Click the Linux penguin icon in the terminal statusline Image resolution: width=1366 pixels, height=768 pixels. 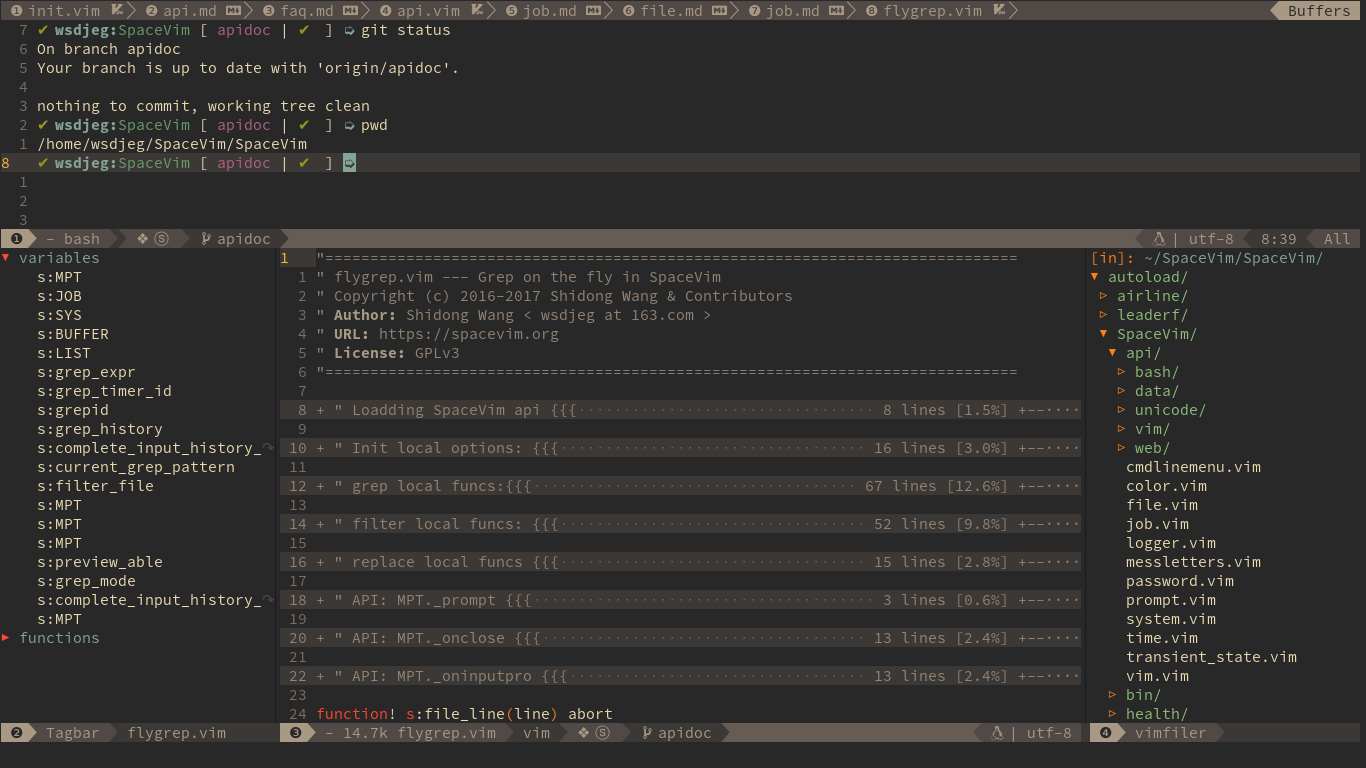(x=1160, y=239)
